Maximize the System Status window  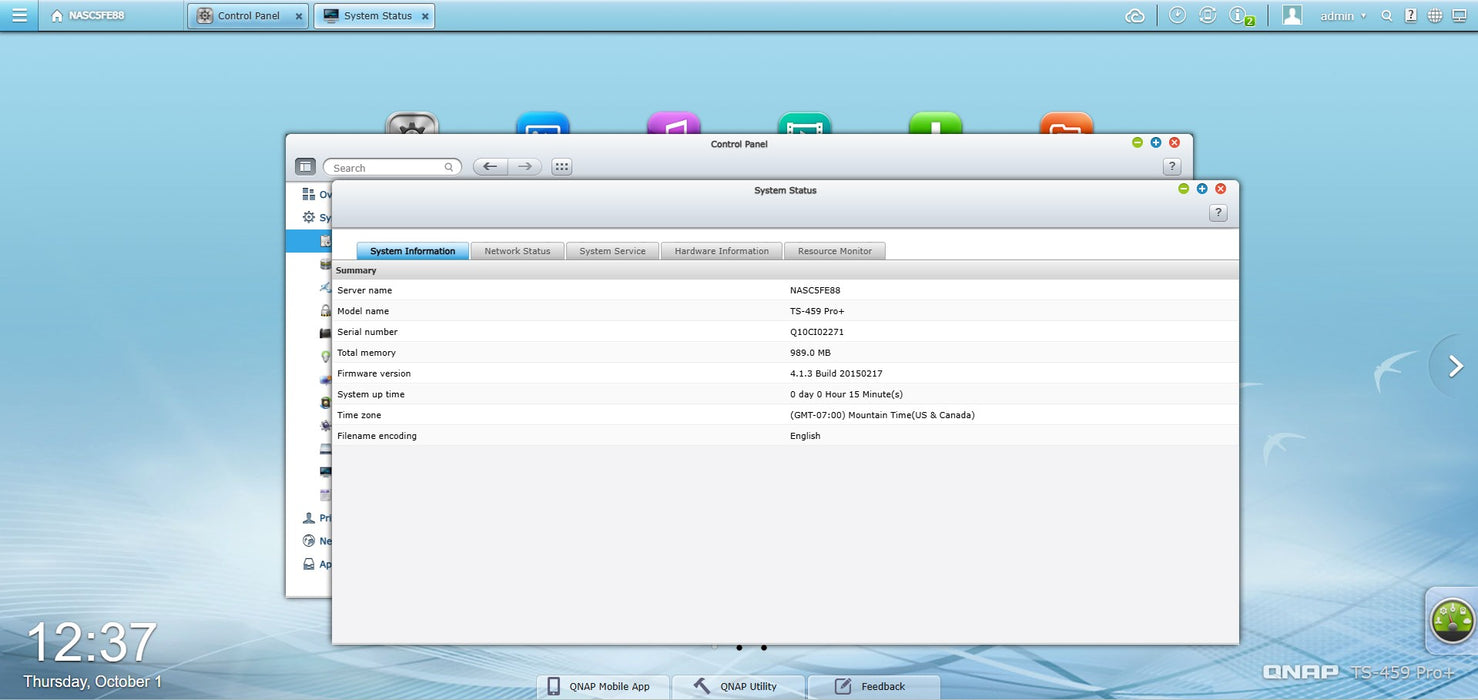1202,188
